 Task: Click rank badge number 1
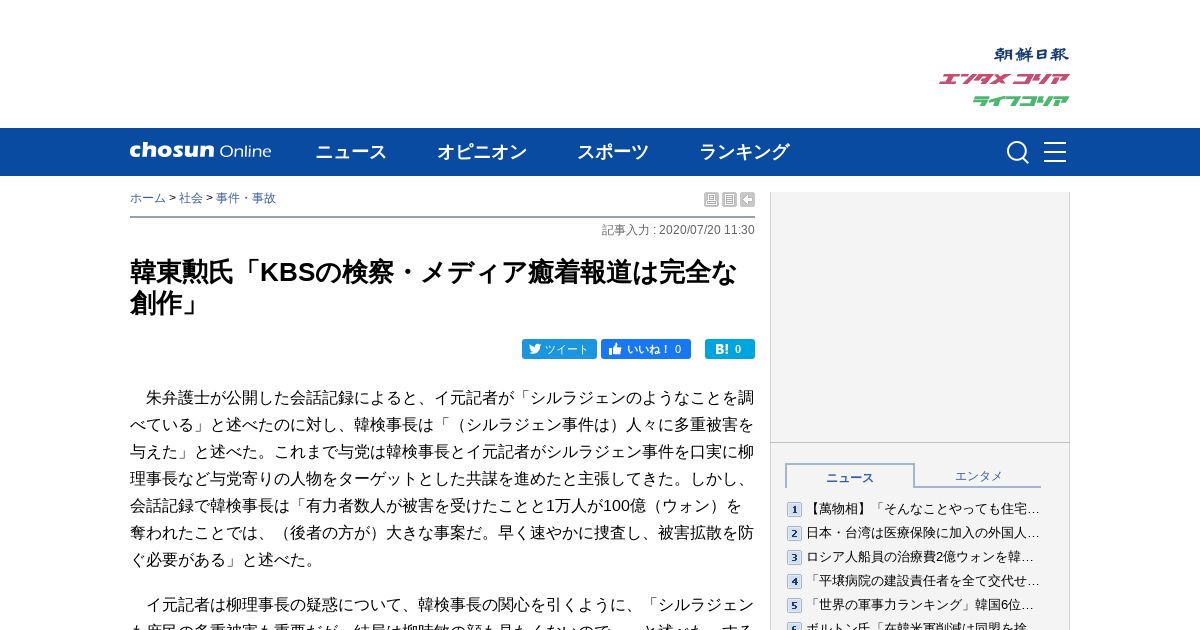(x=794, y=509)
